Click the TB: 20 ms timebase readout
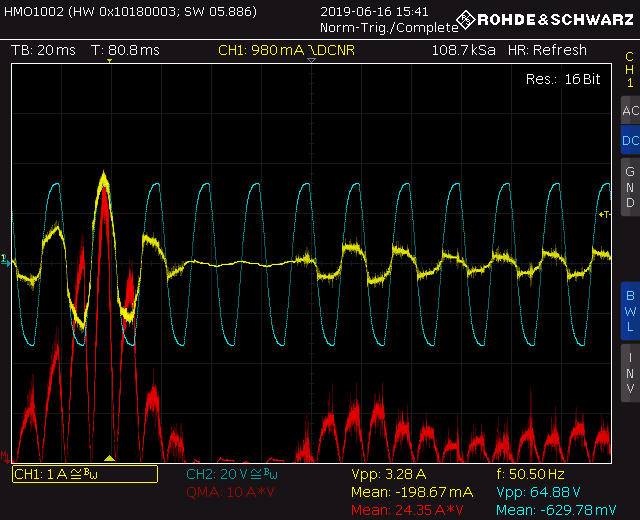 43,50
